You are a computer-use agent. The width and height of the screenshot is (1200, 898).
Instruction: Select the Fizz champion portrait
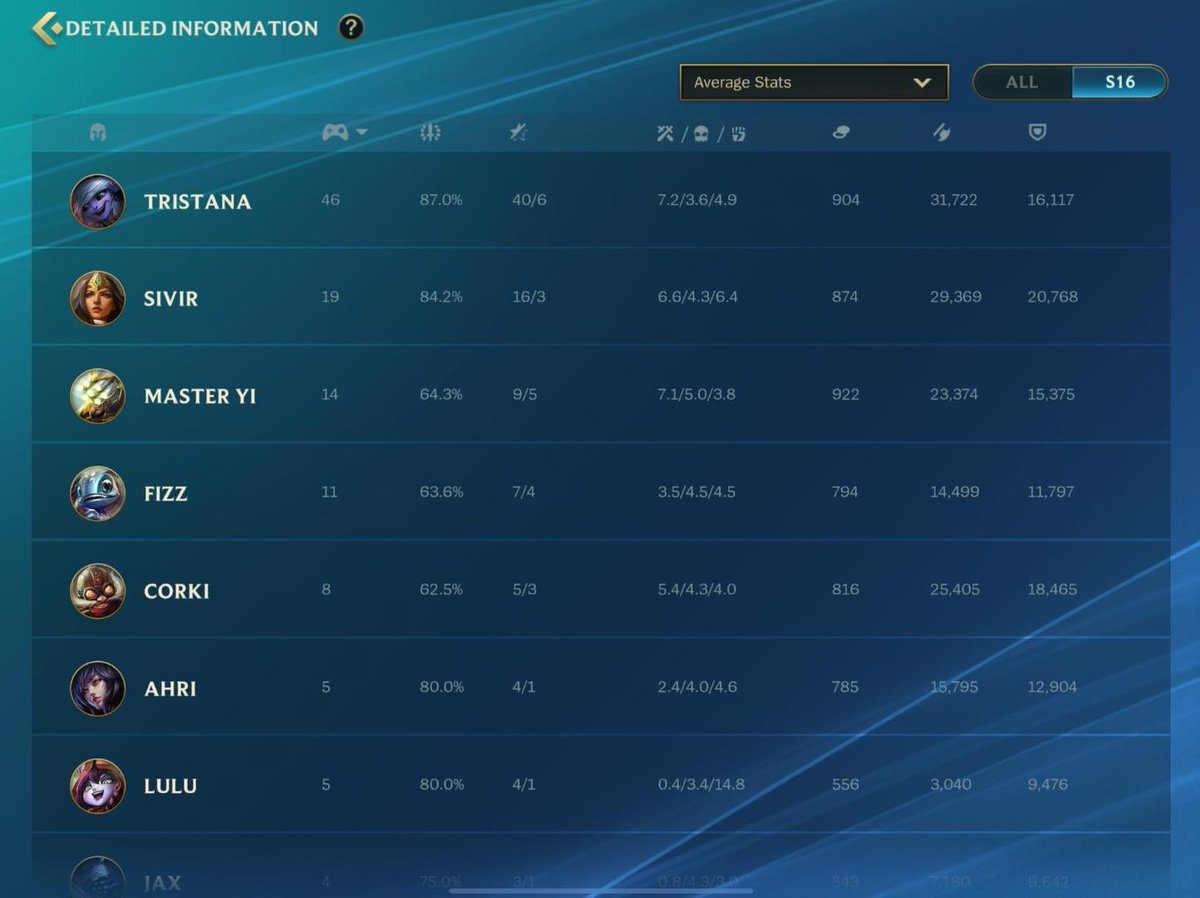point(98,493)
